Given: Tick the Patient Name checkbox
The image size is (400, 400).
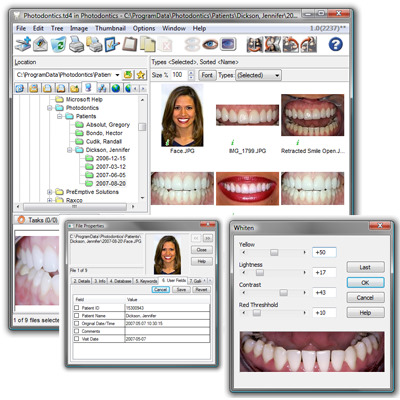Looking at the screenshot, I should pyautogui.click(x=77, y=315).
